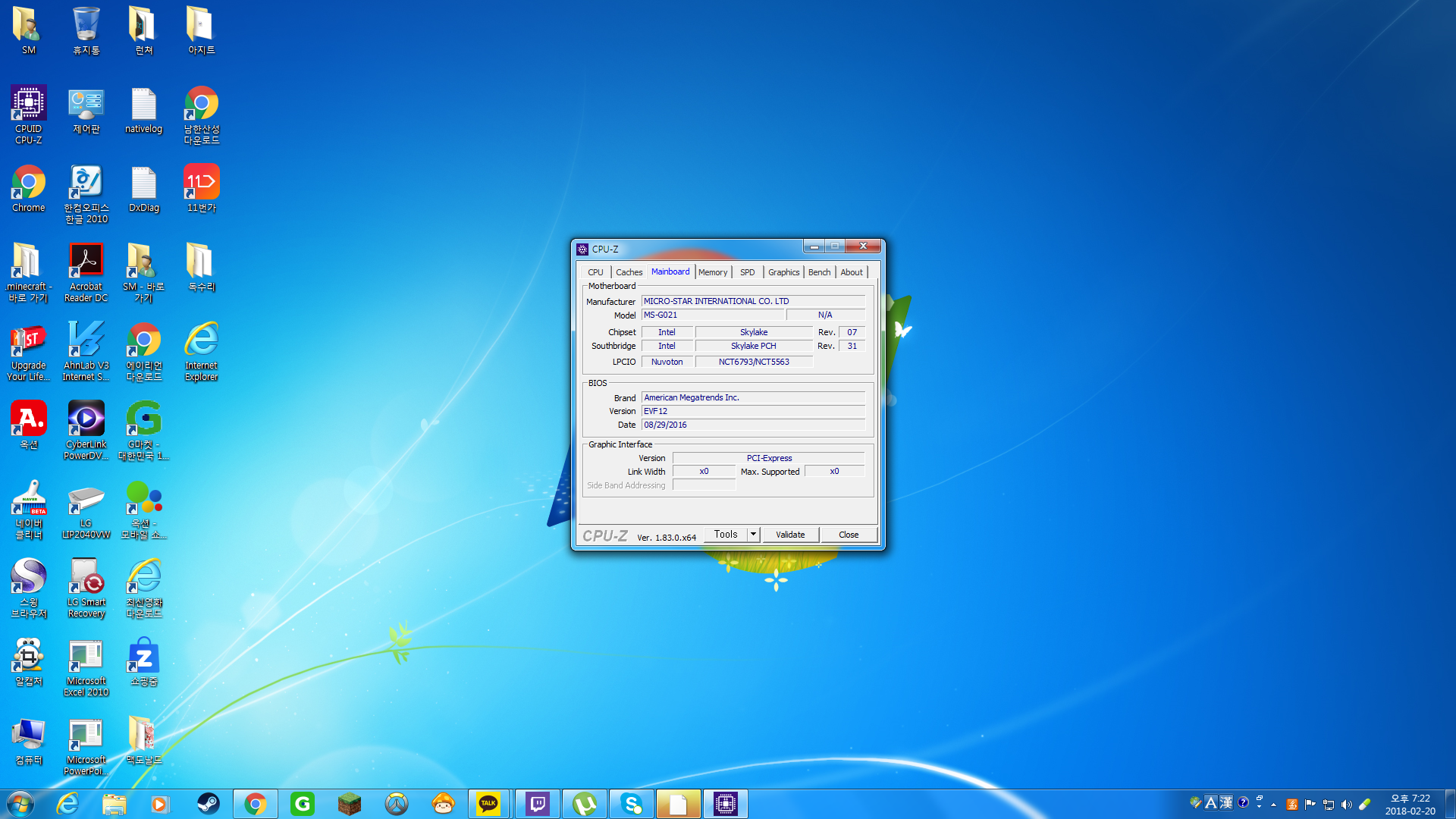This screenshot has width=1456, height=819.
Task: Click the BIOS Version value EVF12
Action: [x=753, y=411]
